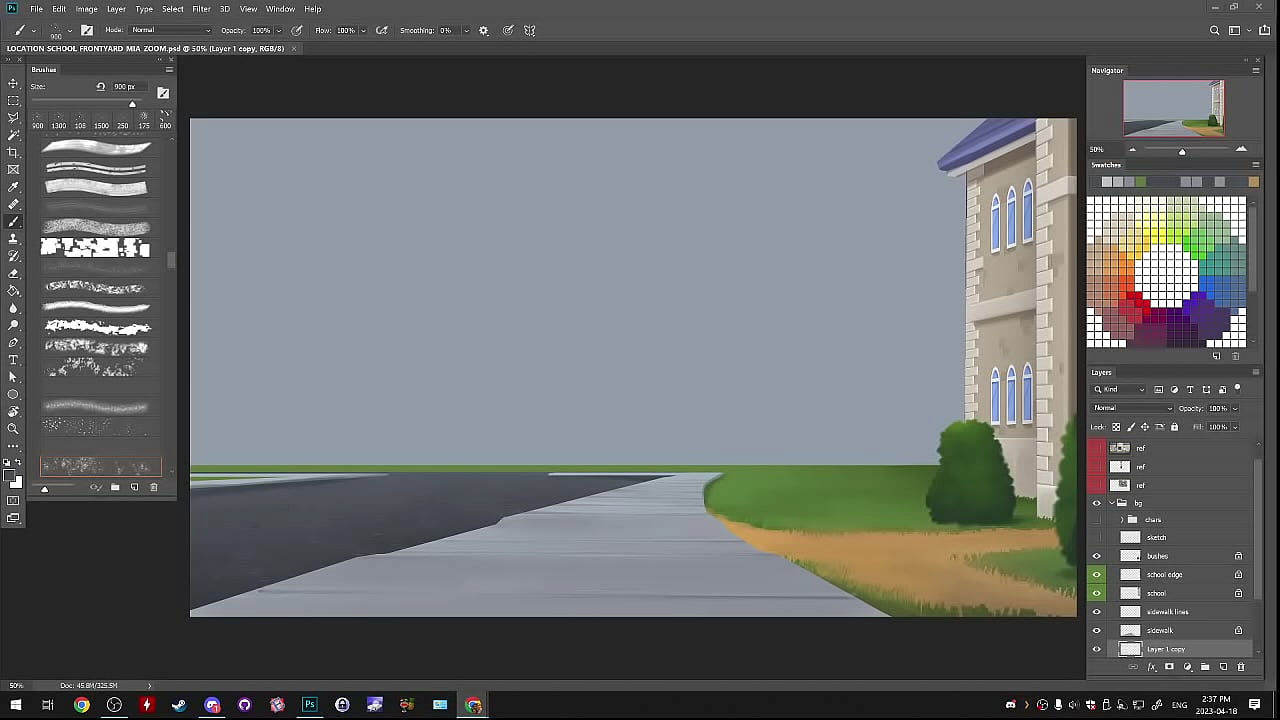Hide the bushes layer

point(1097,556)
